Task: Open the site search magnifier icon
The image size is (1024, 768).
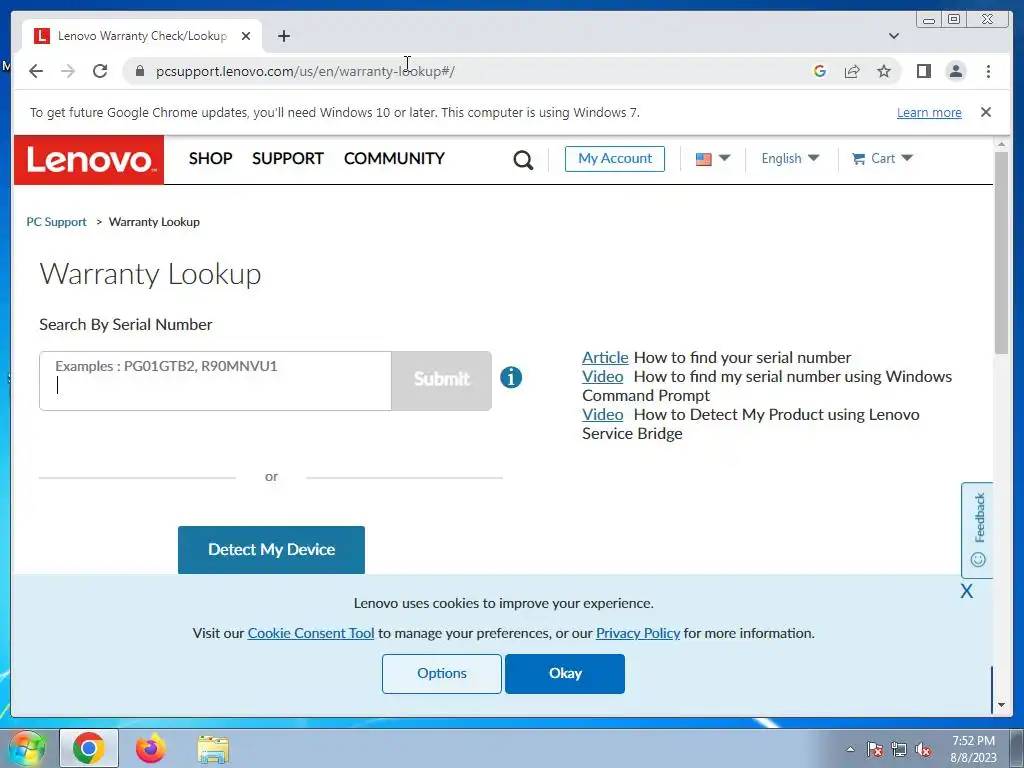Action: pos(523,159)
